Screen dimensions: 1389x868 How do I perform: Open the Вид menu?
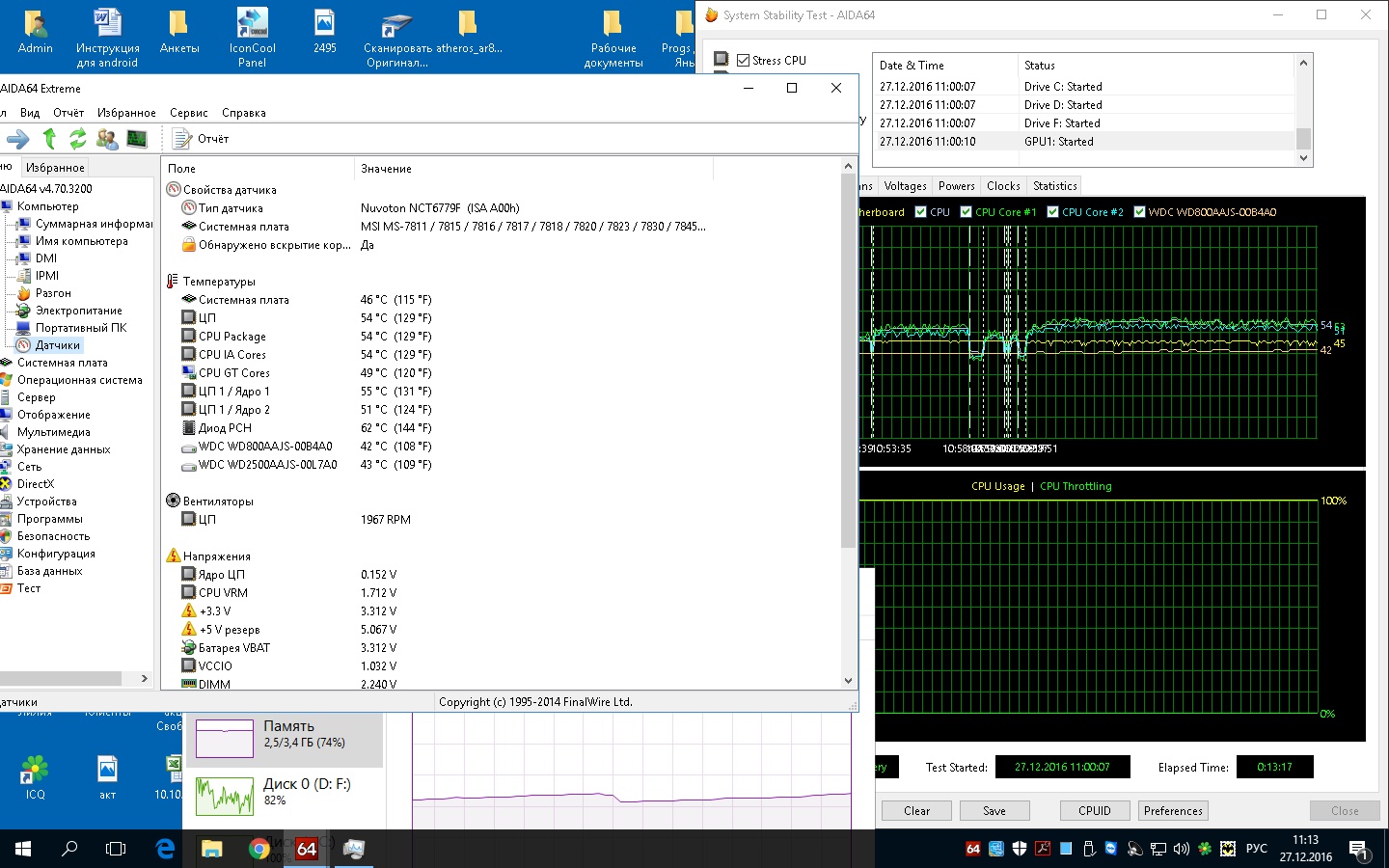[x=30, y=113]
